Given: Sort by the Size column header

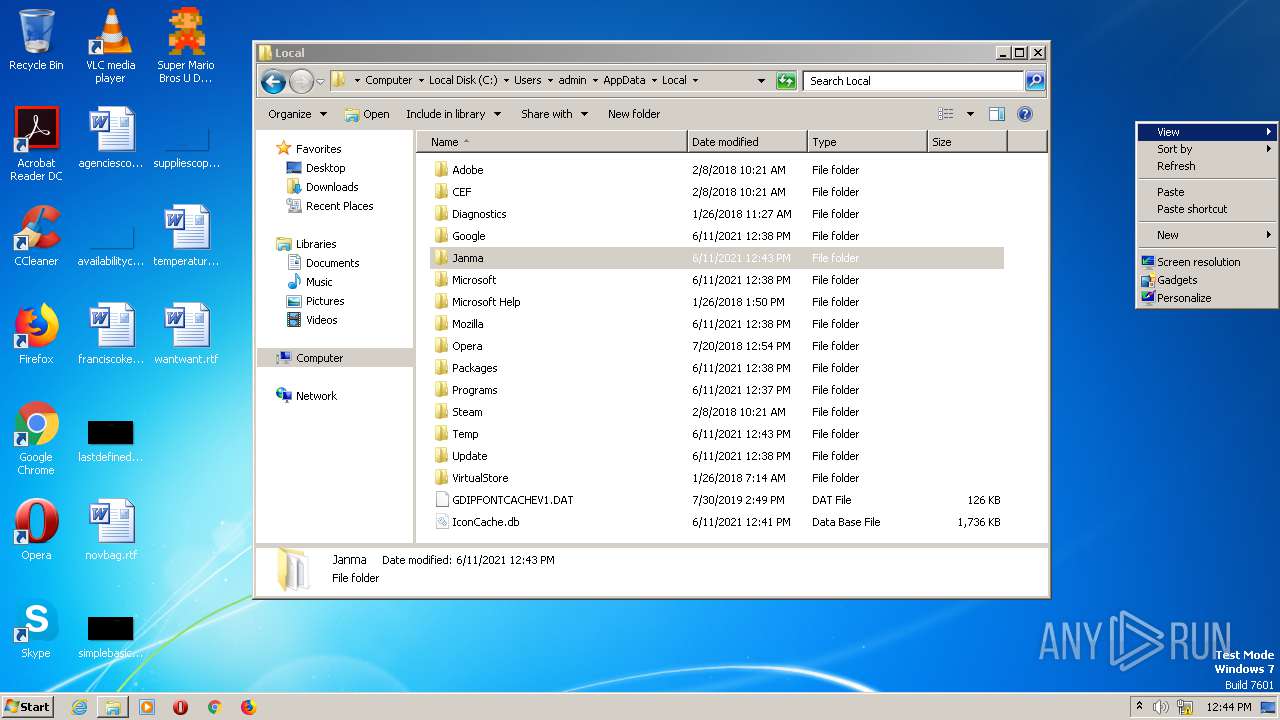Looking at the screenshot, I should (967, 142).
